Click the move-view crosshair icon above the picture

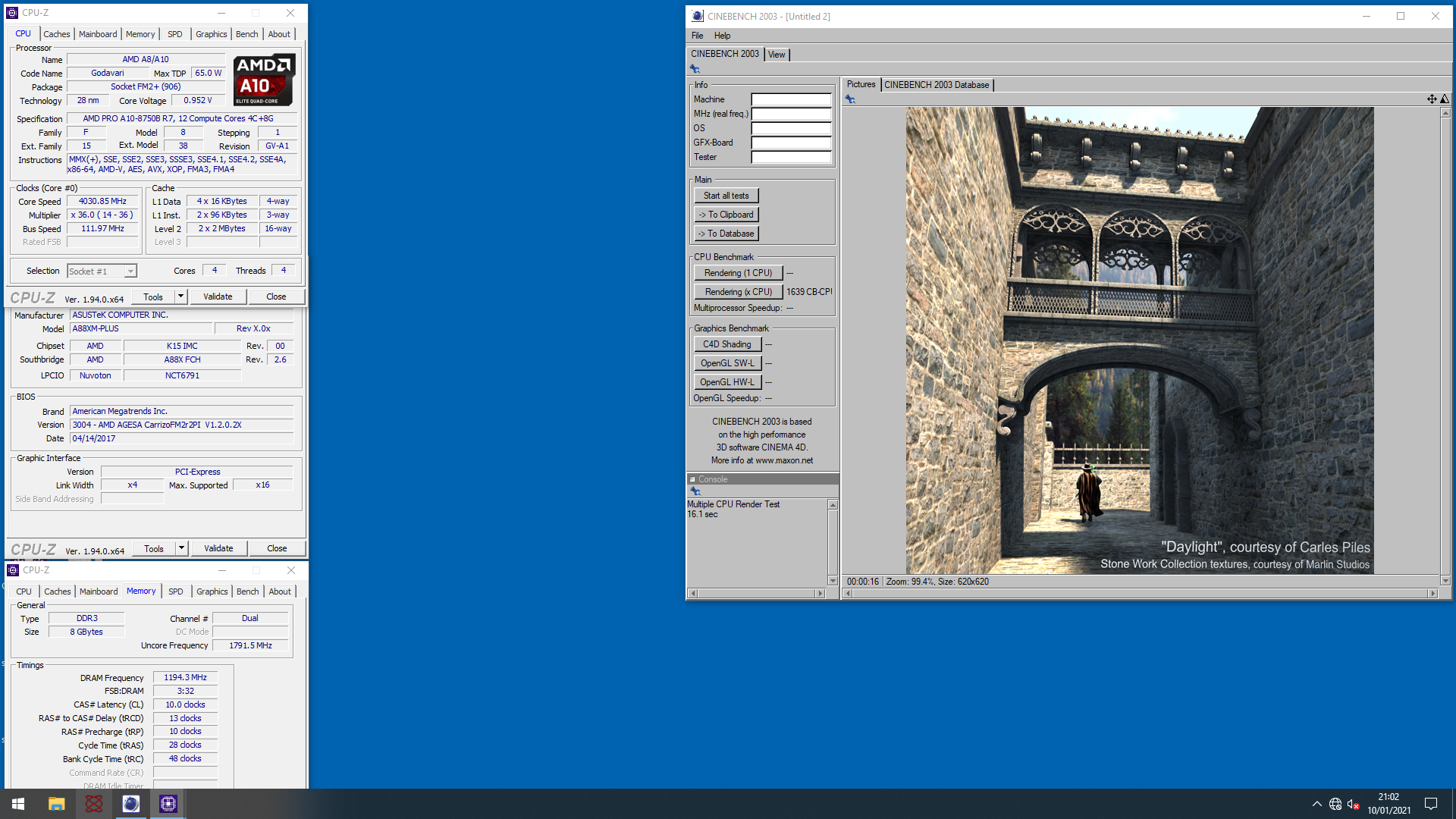(x=1432, y=99)
